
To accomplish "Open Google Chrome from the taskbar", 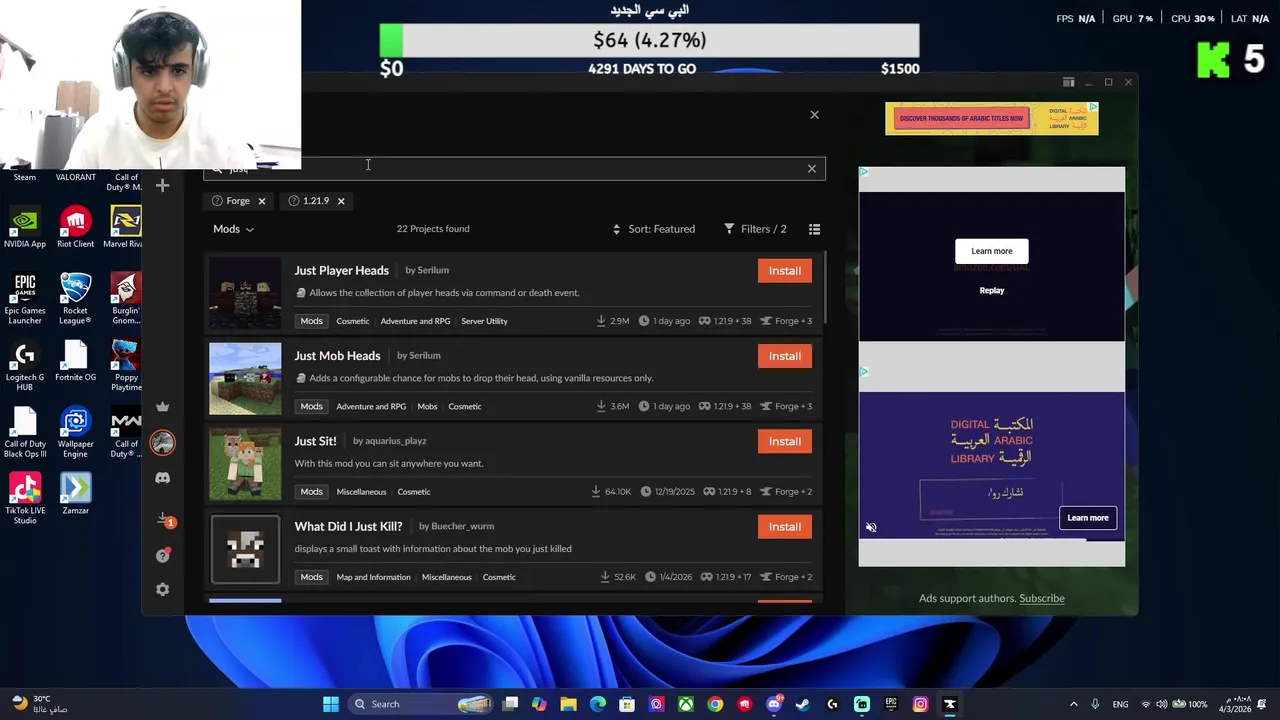I will click(715, 704).
